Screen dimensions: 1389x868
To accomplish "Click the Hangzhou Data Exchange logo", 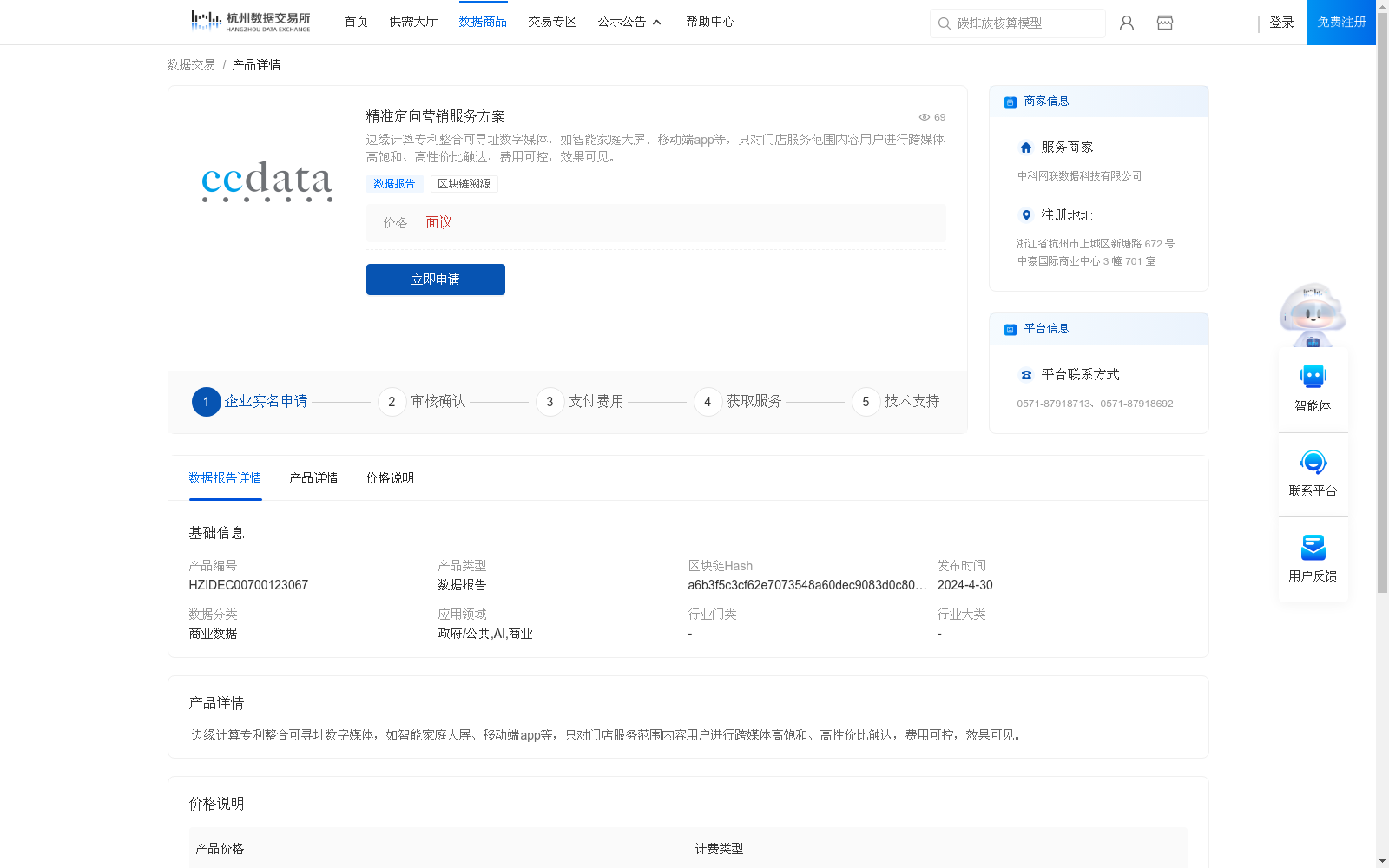I will 250,22.
